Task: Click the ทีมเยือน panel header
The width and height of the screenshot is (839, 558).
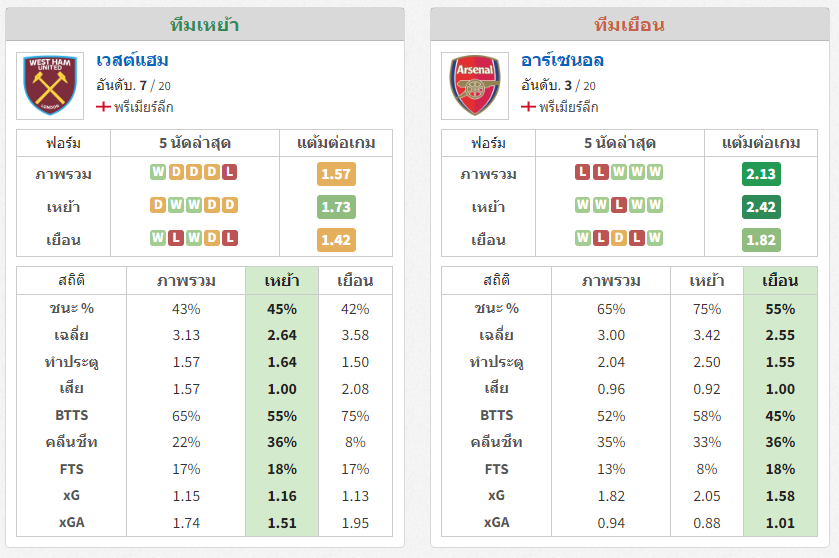Action: 630,25
